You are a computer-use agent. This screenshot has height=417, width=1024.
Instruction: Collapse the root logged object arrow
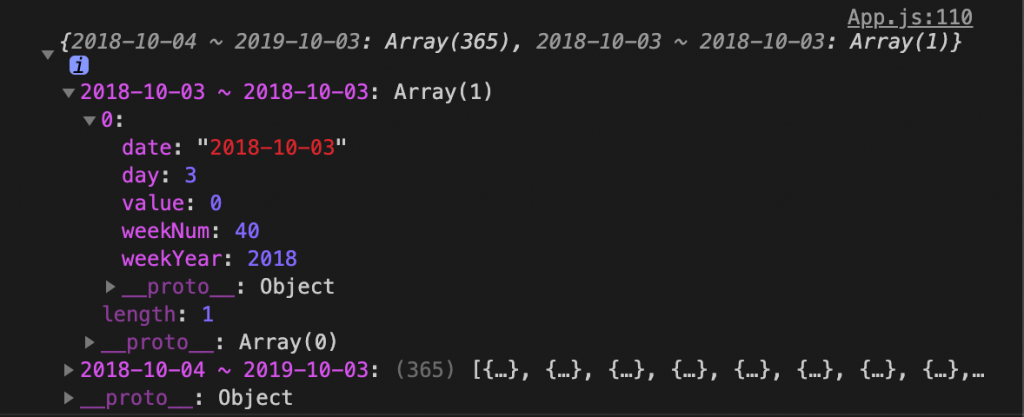[x=48, y=55]
